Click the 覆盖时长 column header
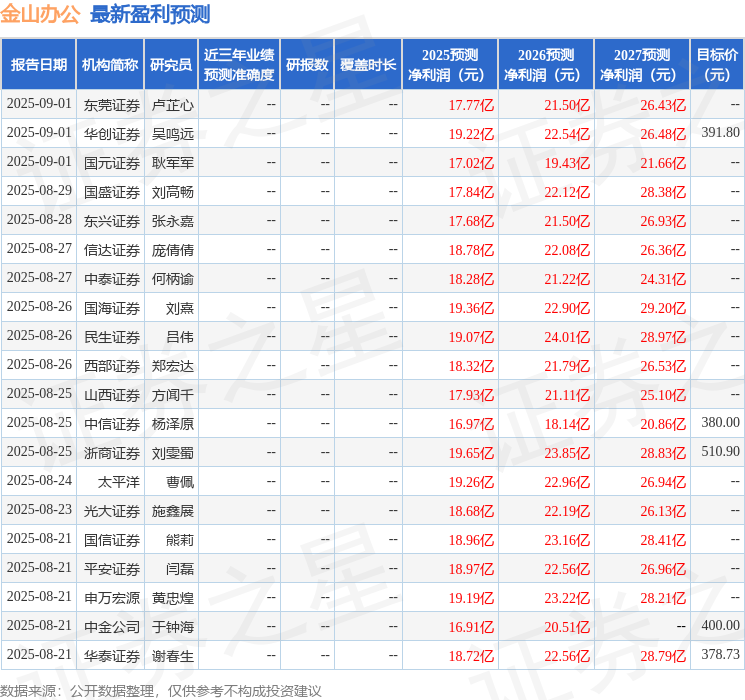745x700 pixels. click(368, 64)
